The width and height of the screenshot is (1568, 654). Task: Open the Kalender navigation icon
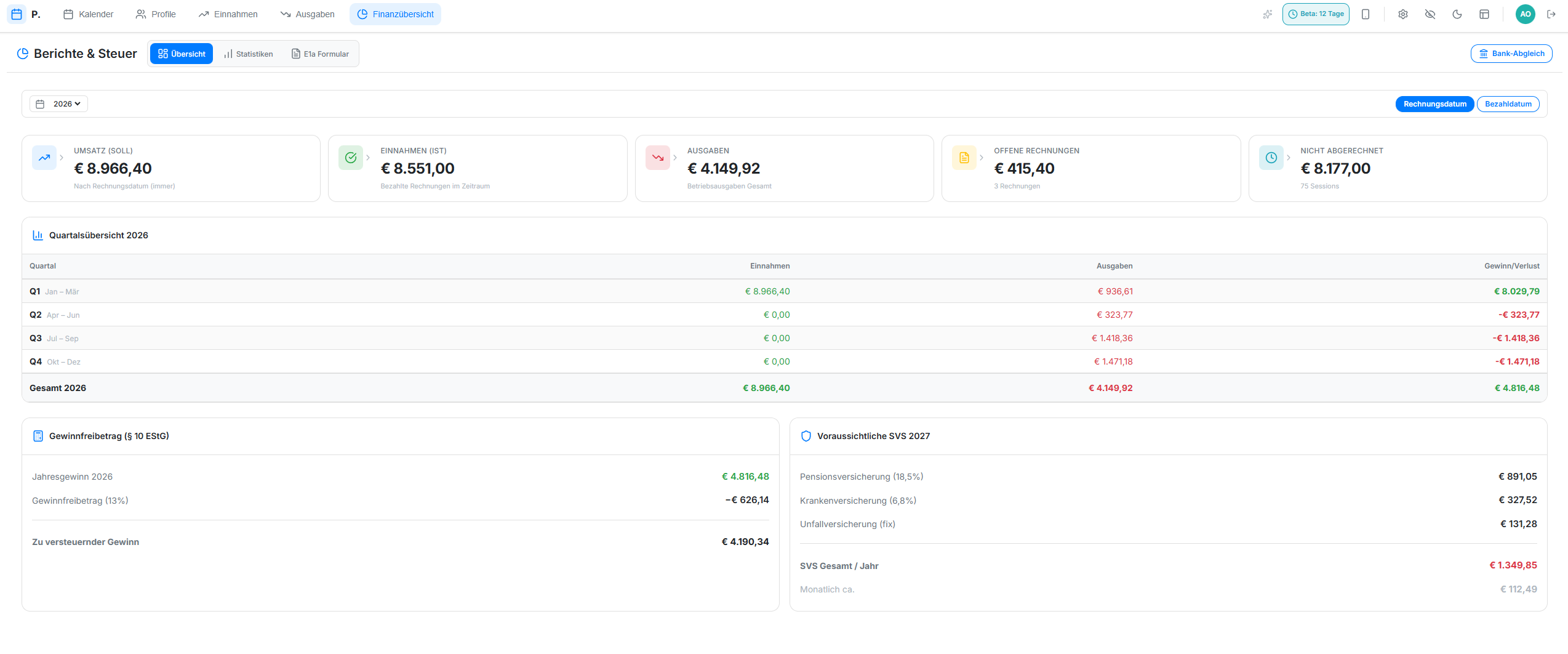(69, 14)
